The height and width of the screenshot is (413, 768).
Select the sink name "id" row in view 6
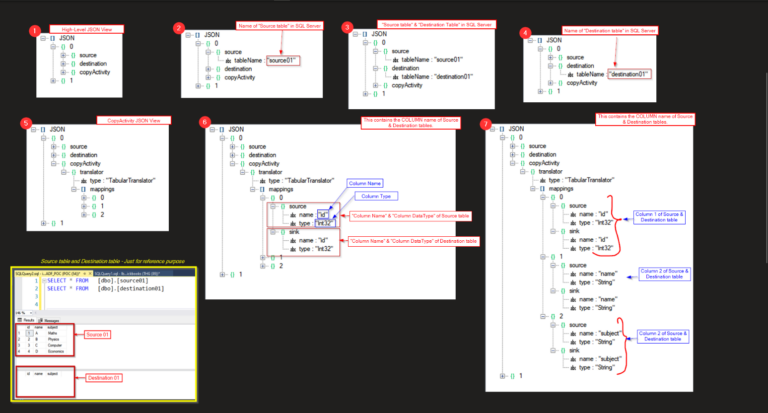(309, 241)
